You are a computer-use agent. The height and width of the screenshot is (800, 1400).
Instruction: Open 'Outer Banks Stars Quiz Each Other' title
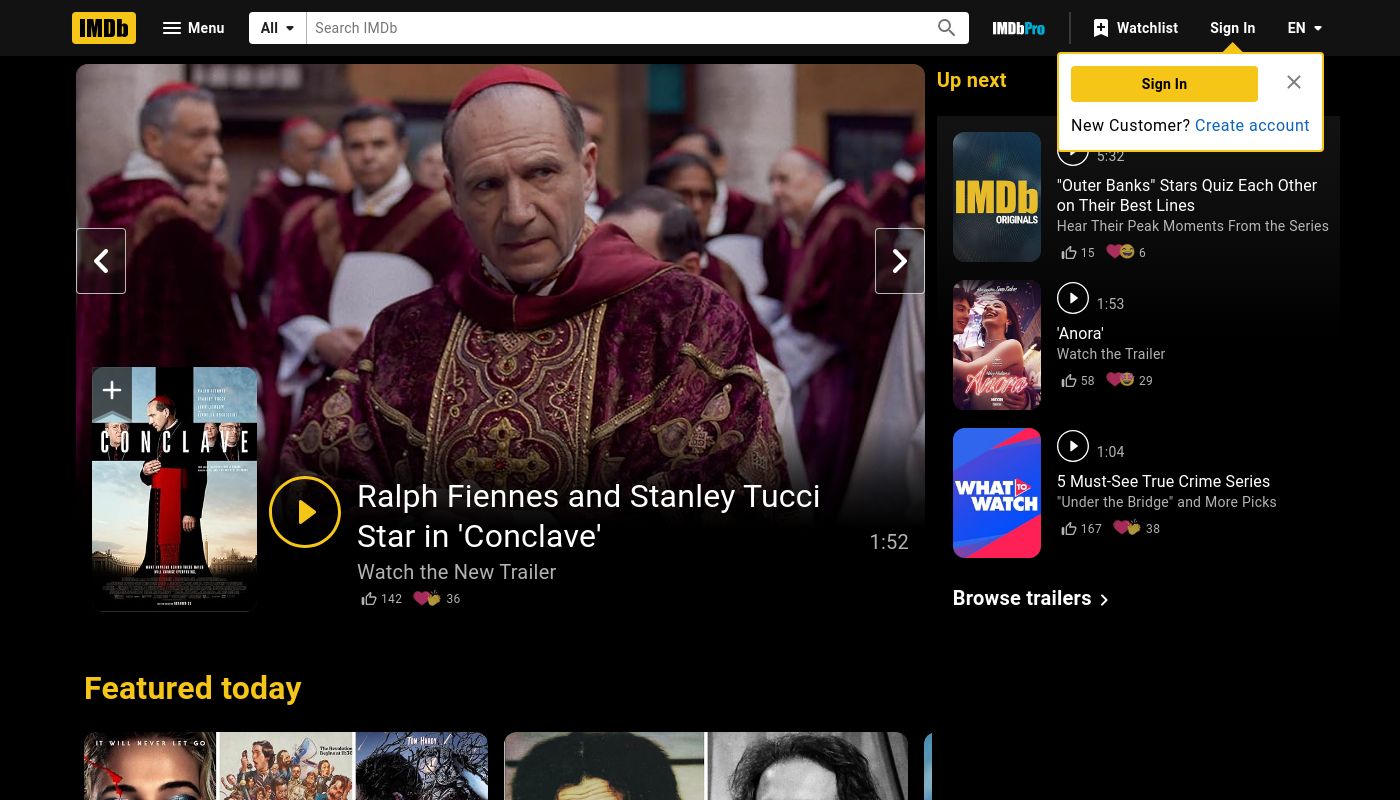1187,195
